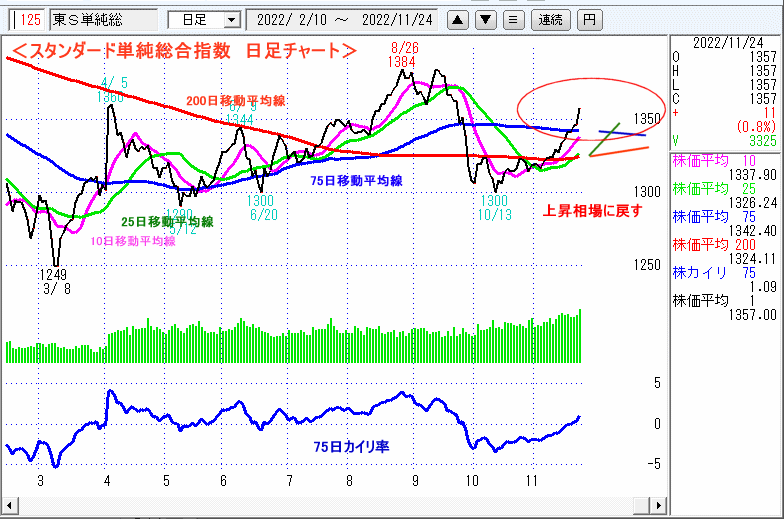Image resolution: width=784 pixels, height=519 pixels.
Task: Click the stock code field showing 125
Action: click(x=28, y=19)
